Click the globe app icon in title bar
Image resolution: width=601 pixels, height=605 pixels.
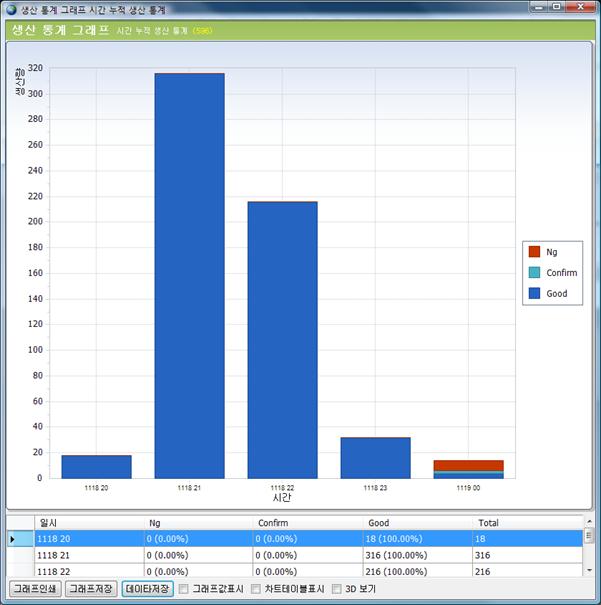11,9
